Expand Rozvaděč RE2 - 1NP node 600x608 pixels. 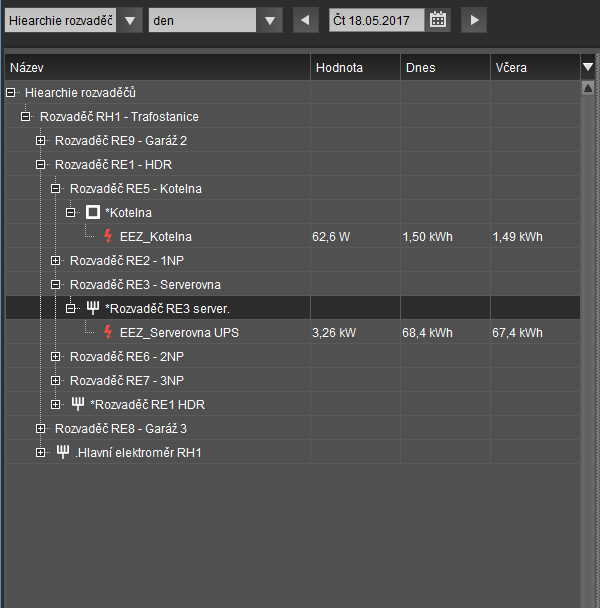[56, 261]
